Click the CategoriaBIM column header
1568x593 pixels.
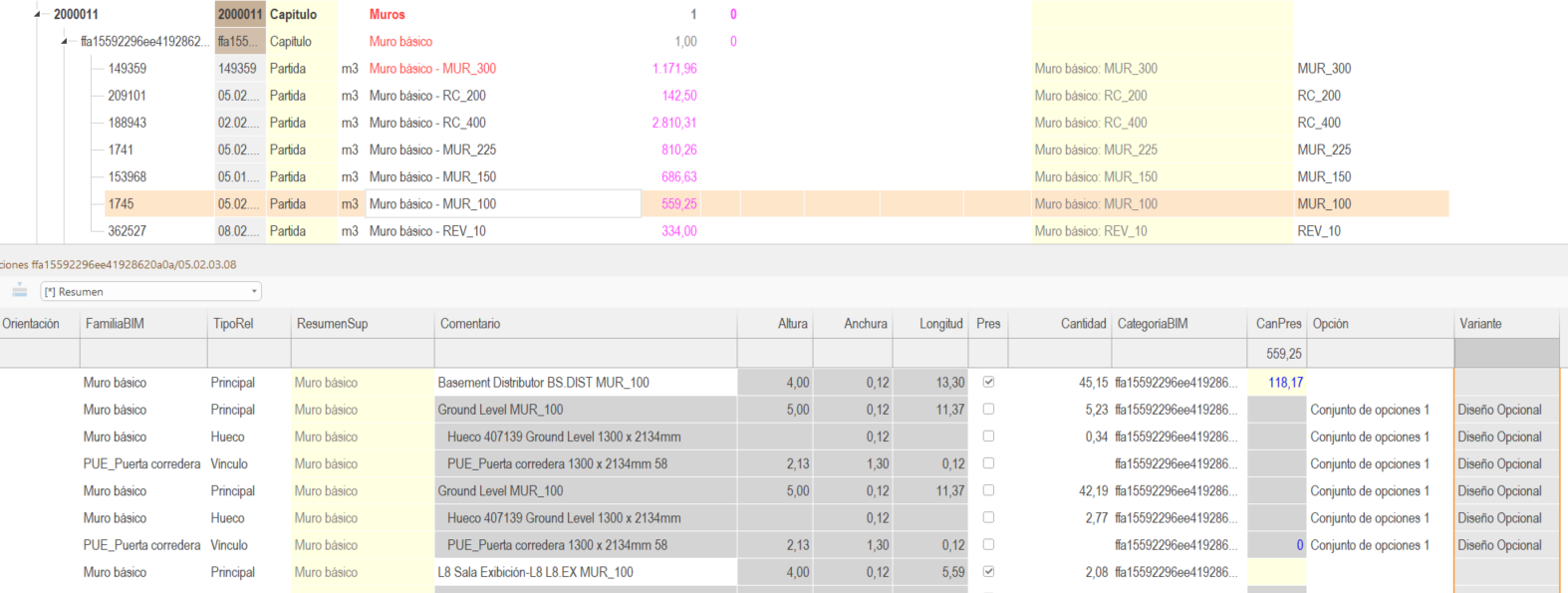click(1180, 324)
